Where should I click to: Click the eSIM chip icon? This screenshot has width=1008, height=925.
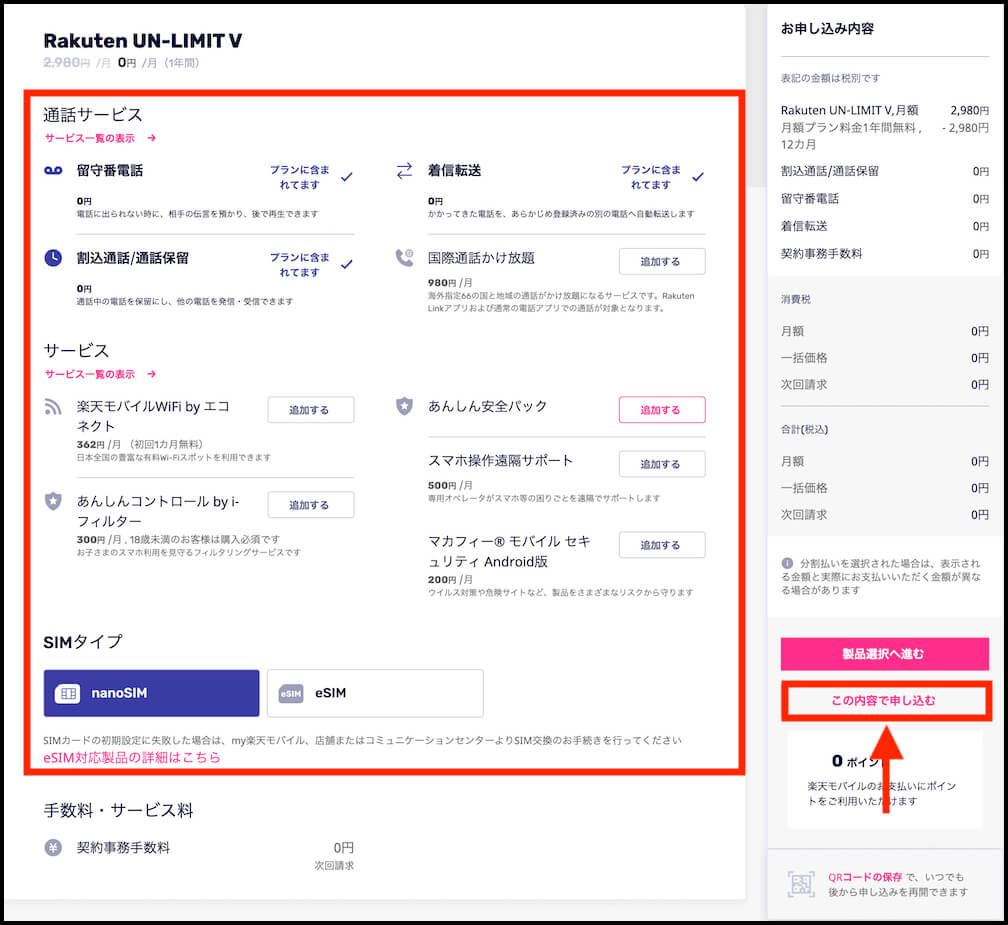point(291,694)
